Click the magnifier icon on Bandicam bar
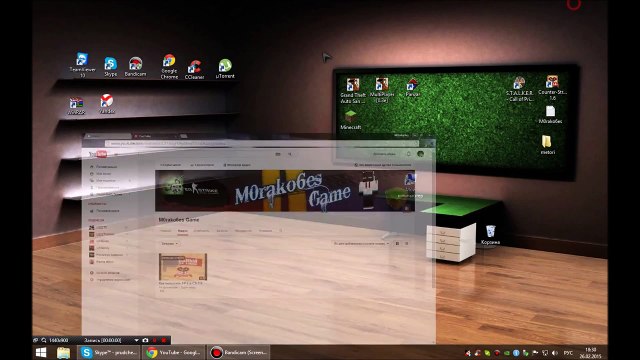Viewport: 640px width, 360px height. pyautogui.click(x=44, y=340)
